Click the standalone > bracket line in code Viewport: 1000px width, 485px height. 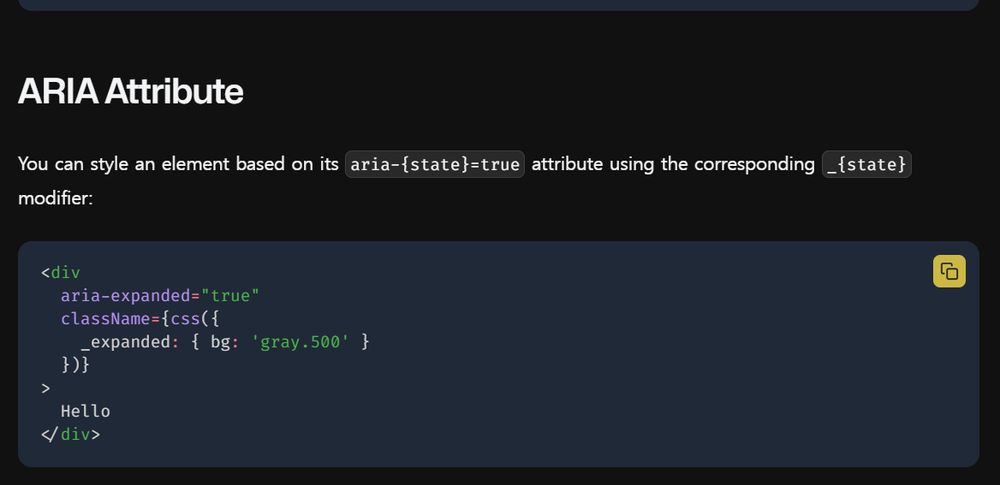coord(45,388)
